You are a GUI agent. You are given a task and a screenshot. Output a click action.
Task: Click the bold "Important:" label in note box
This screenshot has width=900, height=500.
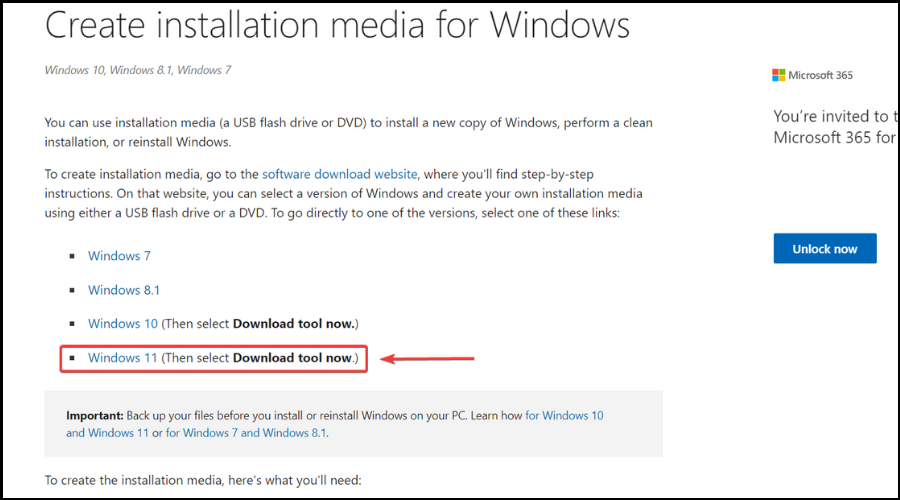tap(95, 415)
